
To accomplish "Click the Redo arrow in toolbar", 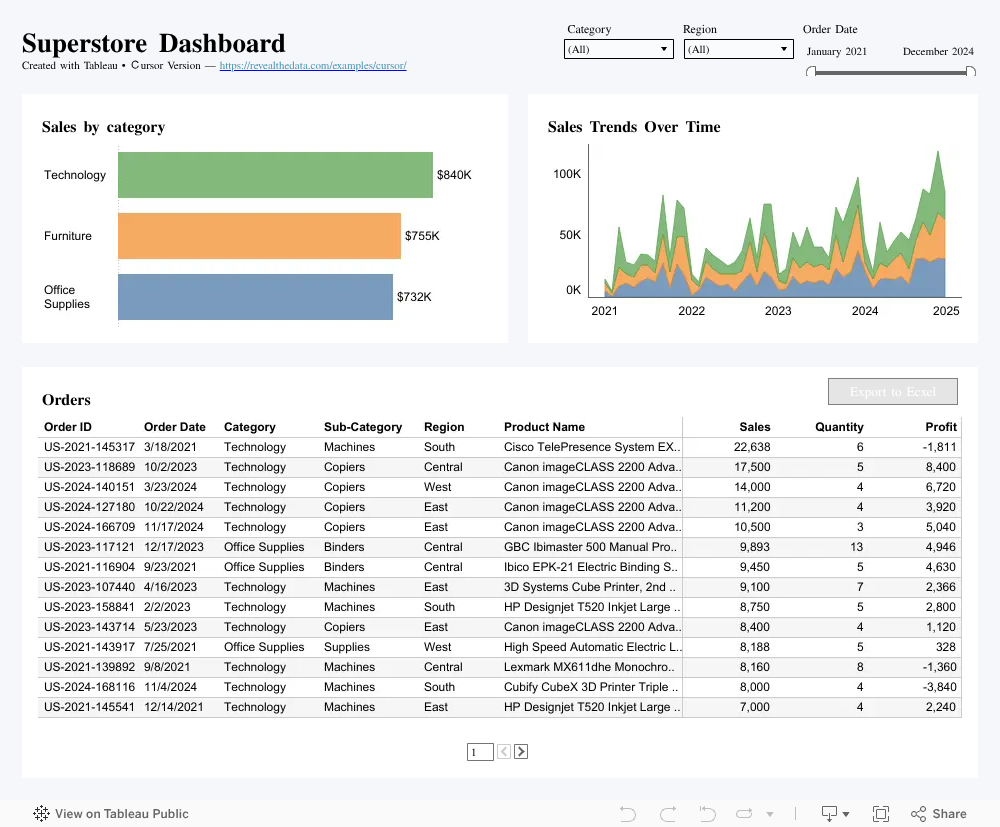I will pyautogui.click(x=668, y=814).
